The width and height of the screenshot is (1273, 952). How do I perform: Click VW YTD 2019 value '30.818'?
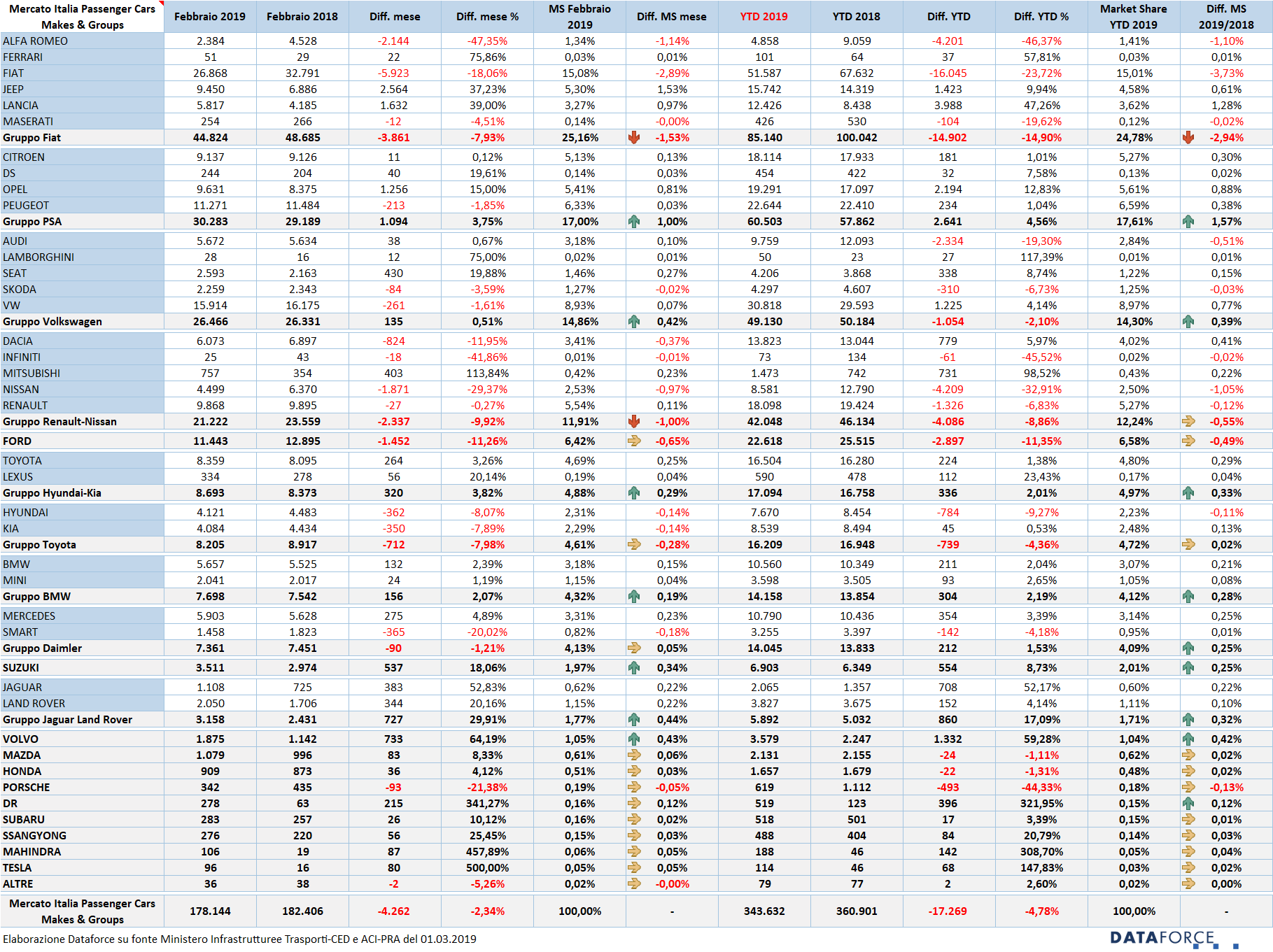pos(764,306)
